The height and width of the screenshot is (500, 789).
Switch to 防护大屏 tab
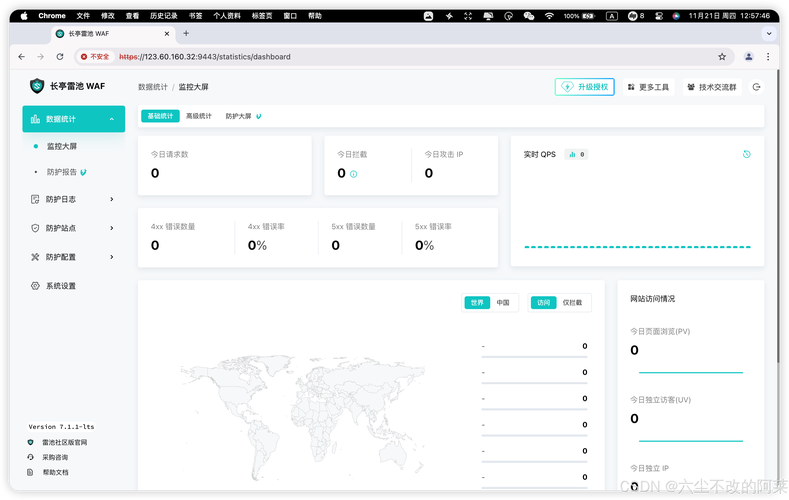click(x=238, y=116)
